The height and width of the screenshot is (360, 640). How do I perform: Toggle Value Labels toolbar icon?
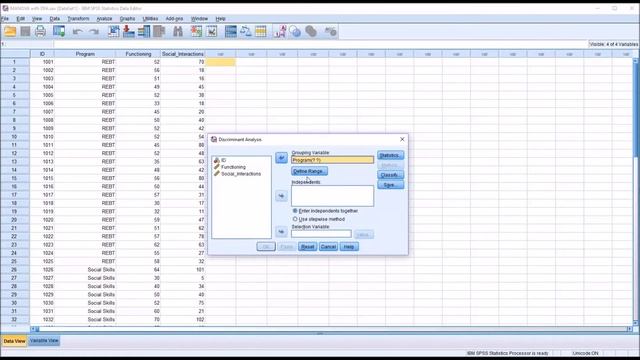280,31
